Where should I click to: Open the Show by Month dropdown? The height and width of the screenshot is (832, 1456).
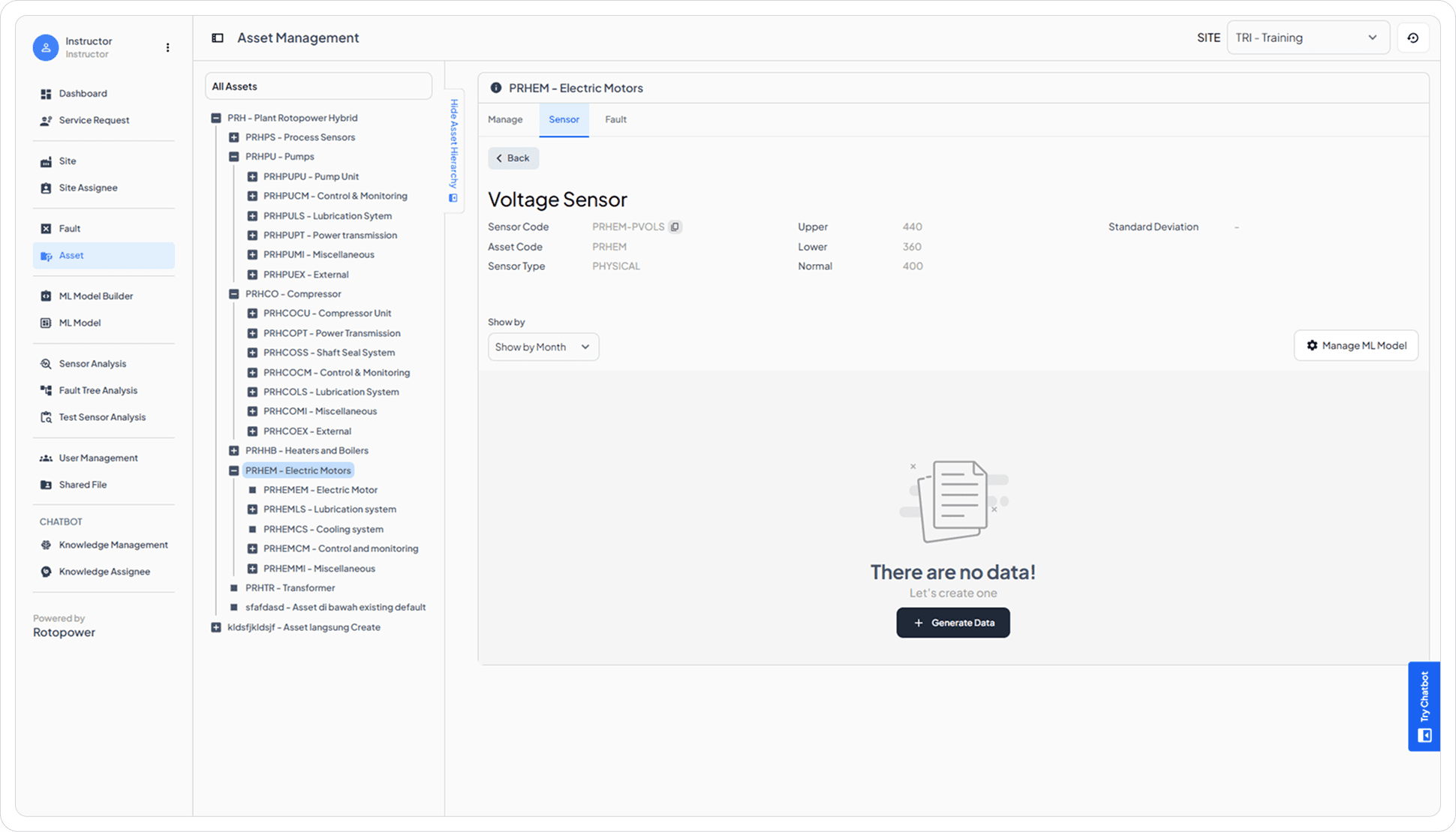[x=543, y=347]
